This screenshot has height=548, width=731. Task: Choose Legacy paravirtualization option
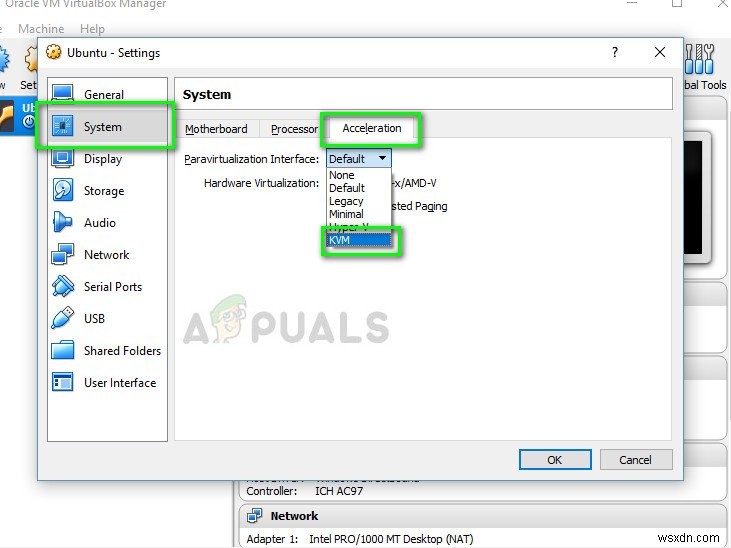point(359,201)
